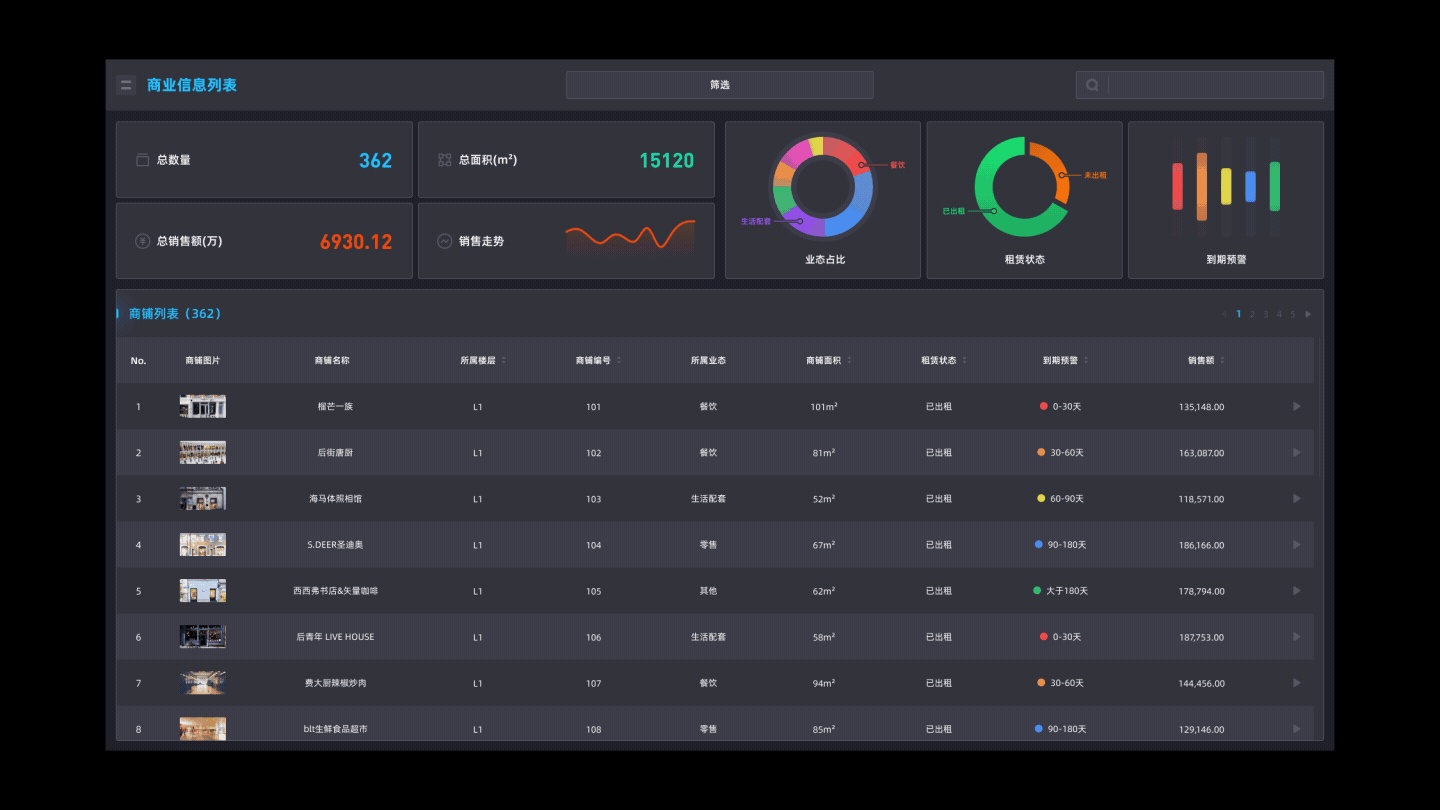Click the total sales value 6930.12
The image size is (1440, 810).
[x=356, y=242]
